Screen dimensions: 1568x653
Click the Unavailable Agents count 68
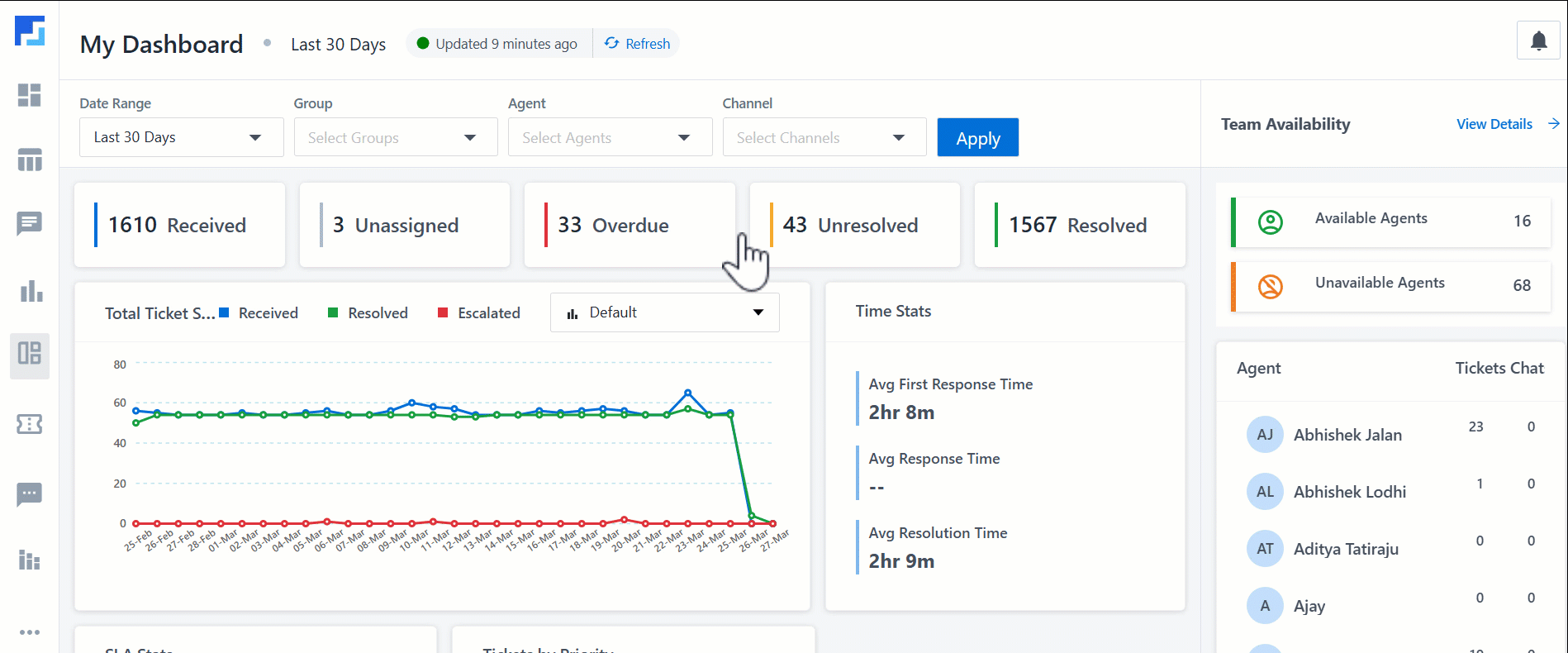pyautogui.click(x=1522, y=285)
